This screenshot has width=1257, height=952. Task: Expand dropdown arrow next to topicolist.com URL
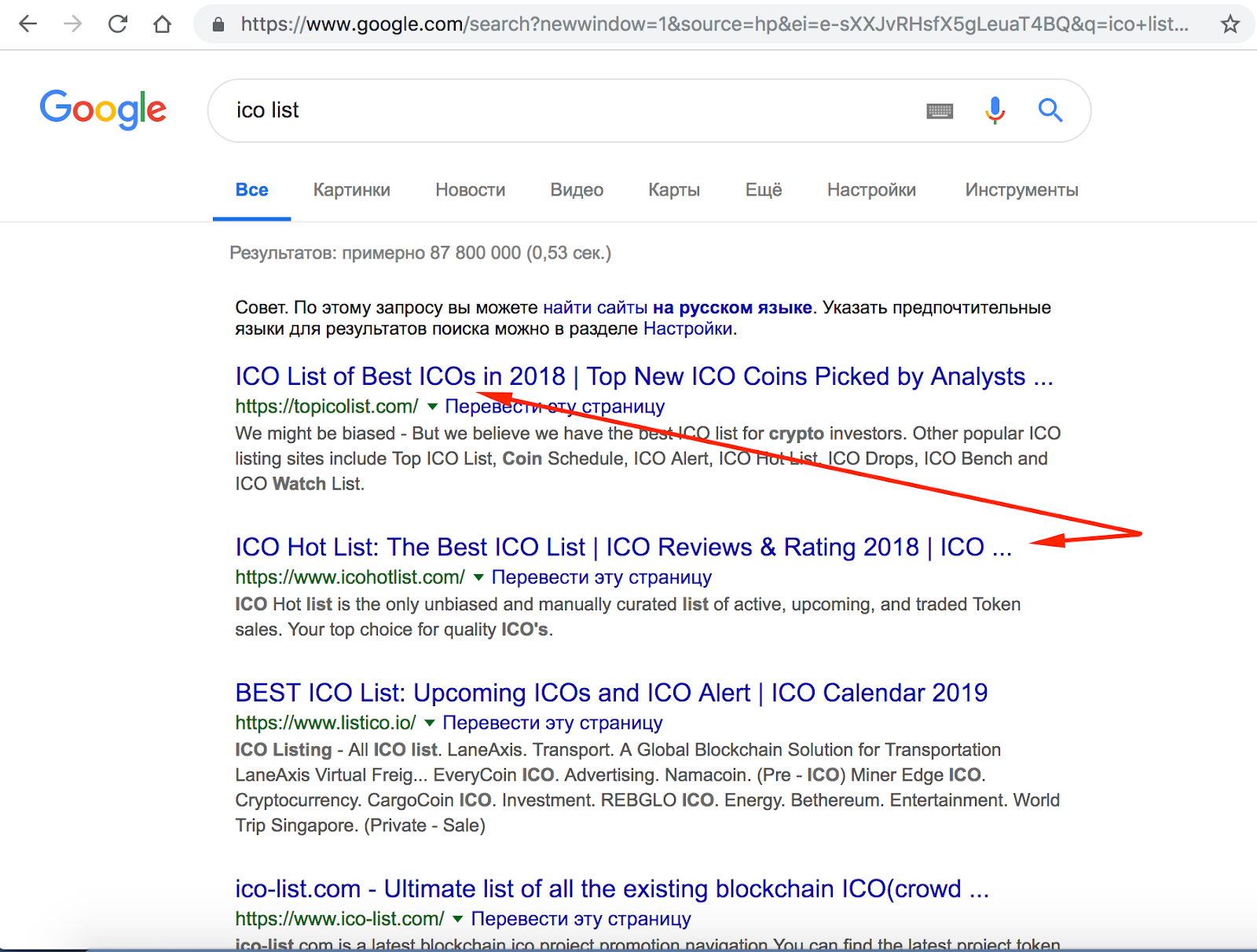(432, 407)
